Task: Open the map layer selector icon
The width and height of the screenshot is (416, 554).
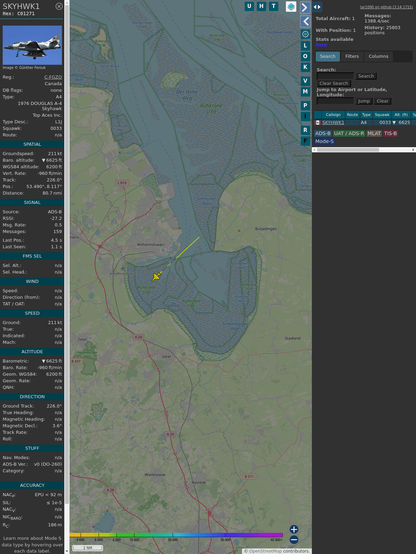Action: (x=291, y=7)
